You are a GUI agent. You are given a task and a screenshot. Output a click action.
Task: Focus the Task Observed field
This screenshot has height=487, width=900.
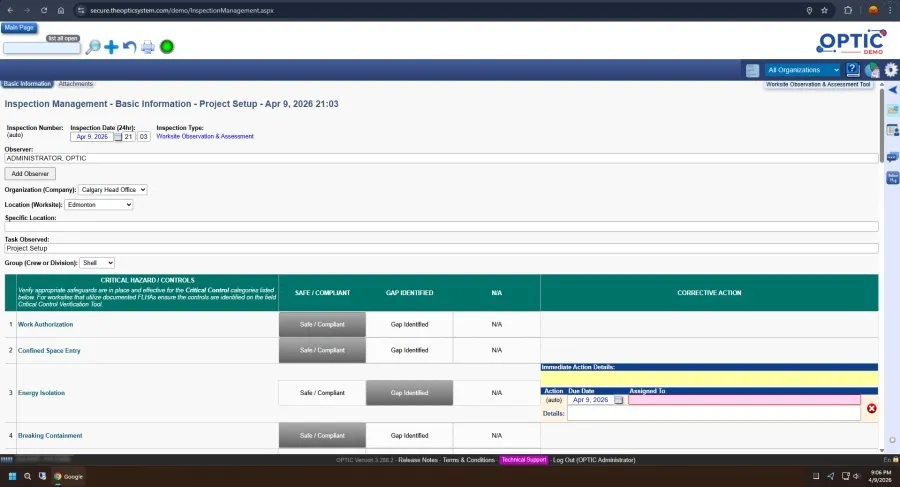[x=441, y=249]
